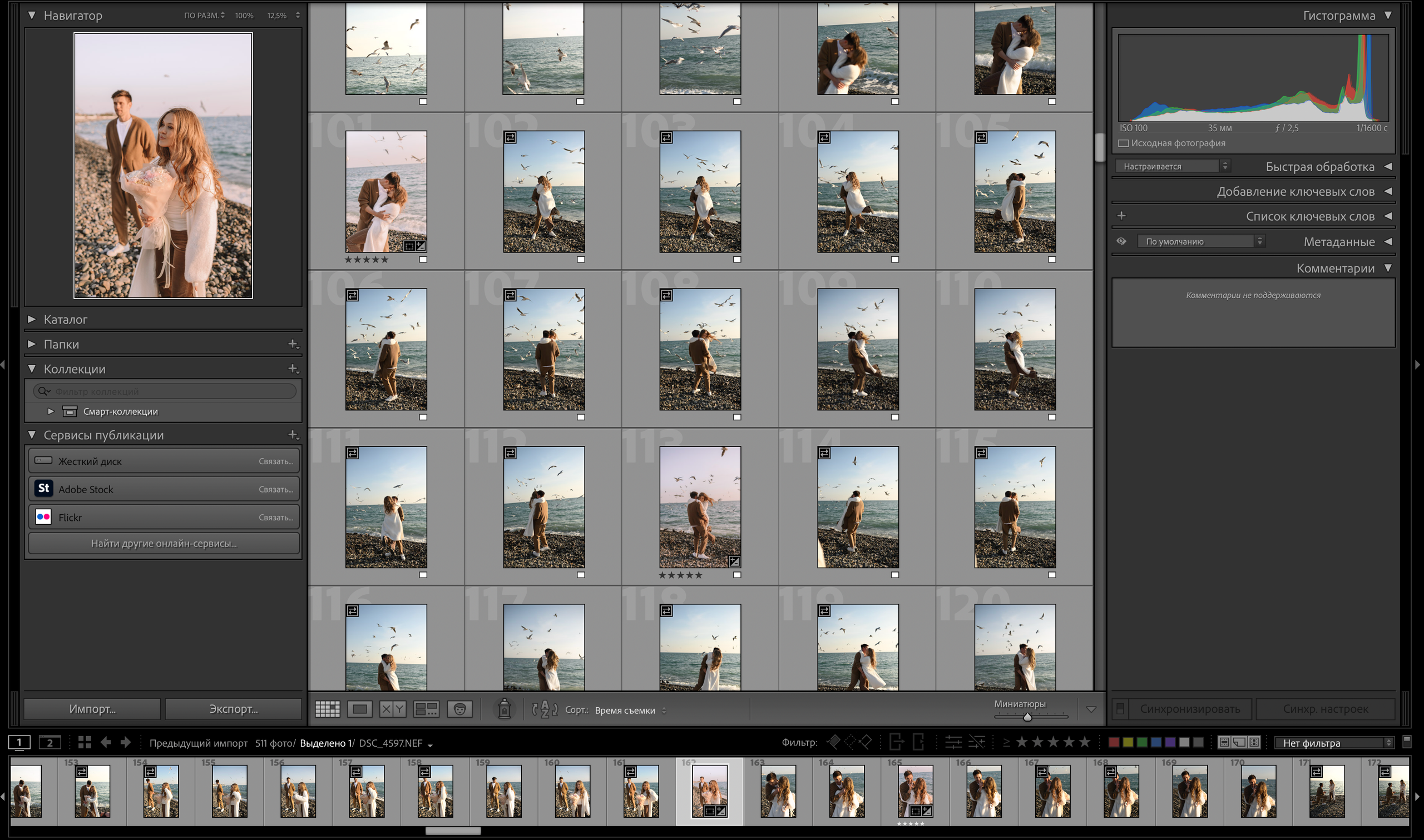1424x840 pixels.
Task: Click the Flickr publish service icon
Action: 43,517
